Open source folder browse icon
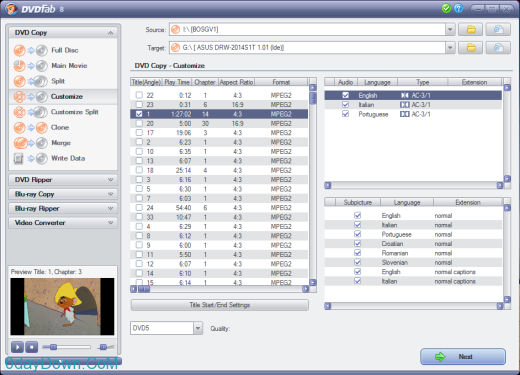Screen dimensions: 520x375 tap(471, 30)
